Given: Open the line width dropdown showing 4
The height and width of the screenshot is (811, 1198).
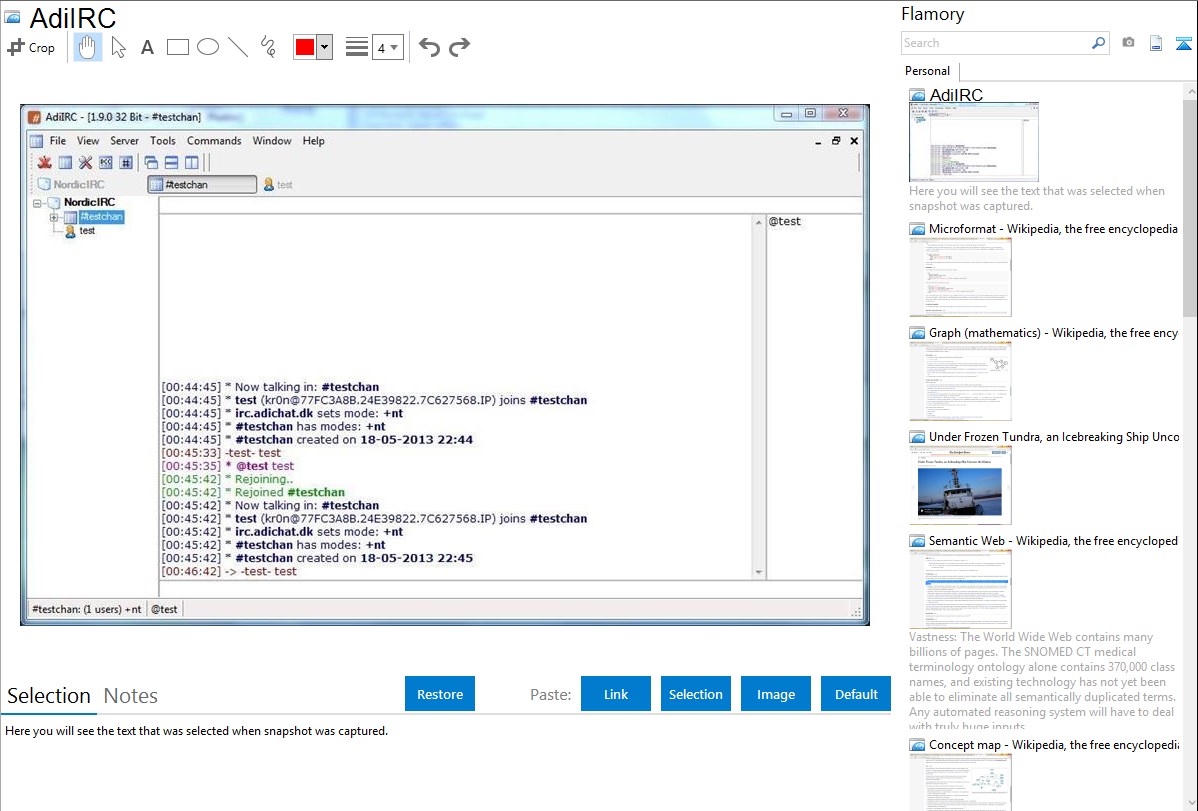Looking at the screenshot, I should 387,47.
